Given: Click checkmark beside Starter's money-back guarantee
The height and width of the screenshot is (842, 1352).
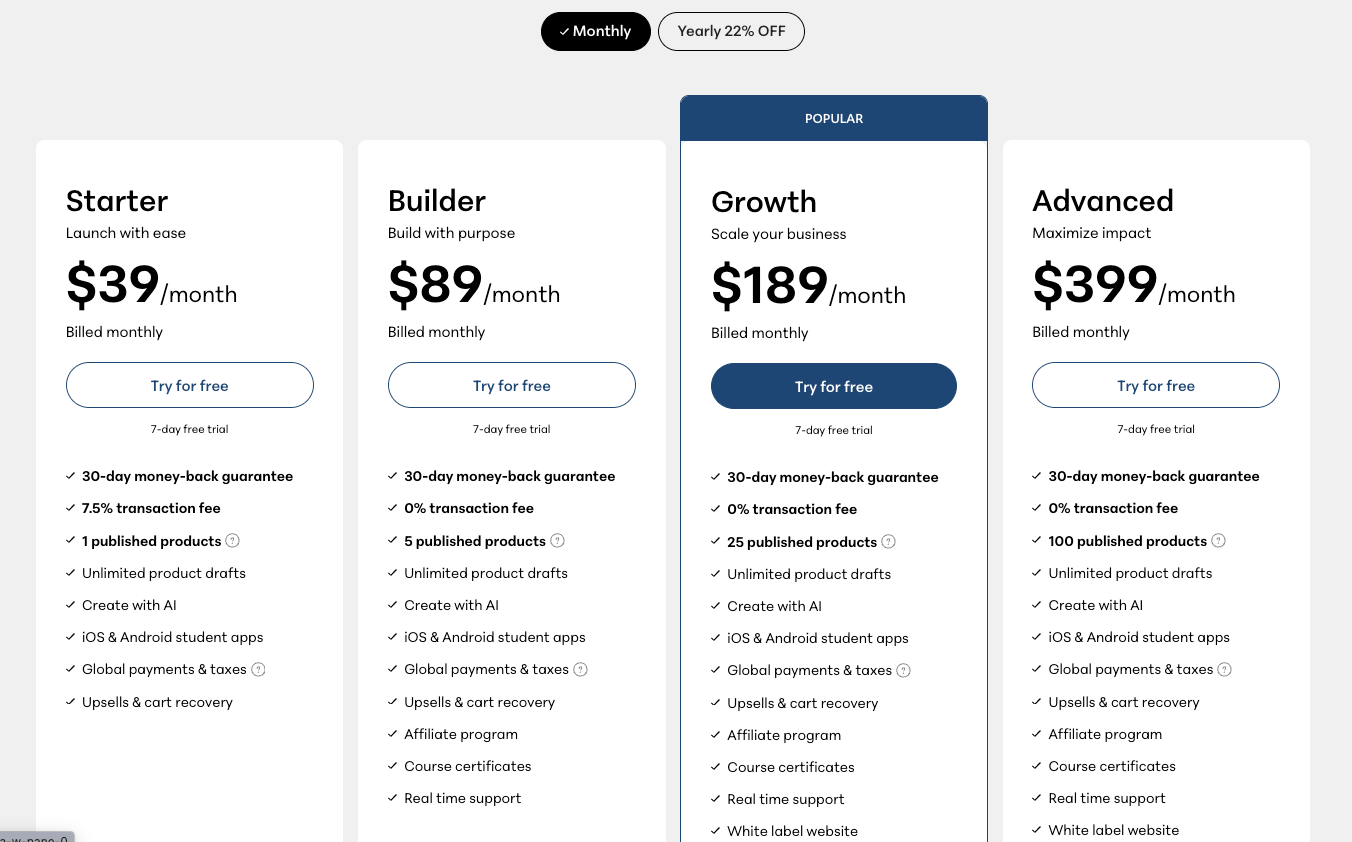Looking at the screenshot, I should click(x=70, y=476).
